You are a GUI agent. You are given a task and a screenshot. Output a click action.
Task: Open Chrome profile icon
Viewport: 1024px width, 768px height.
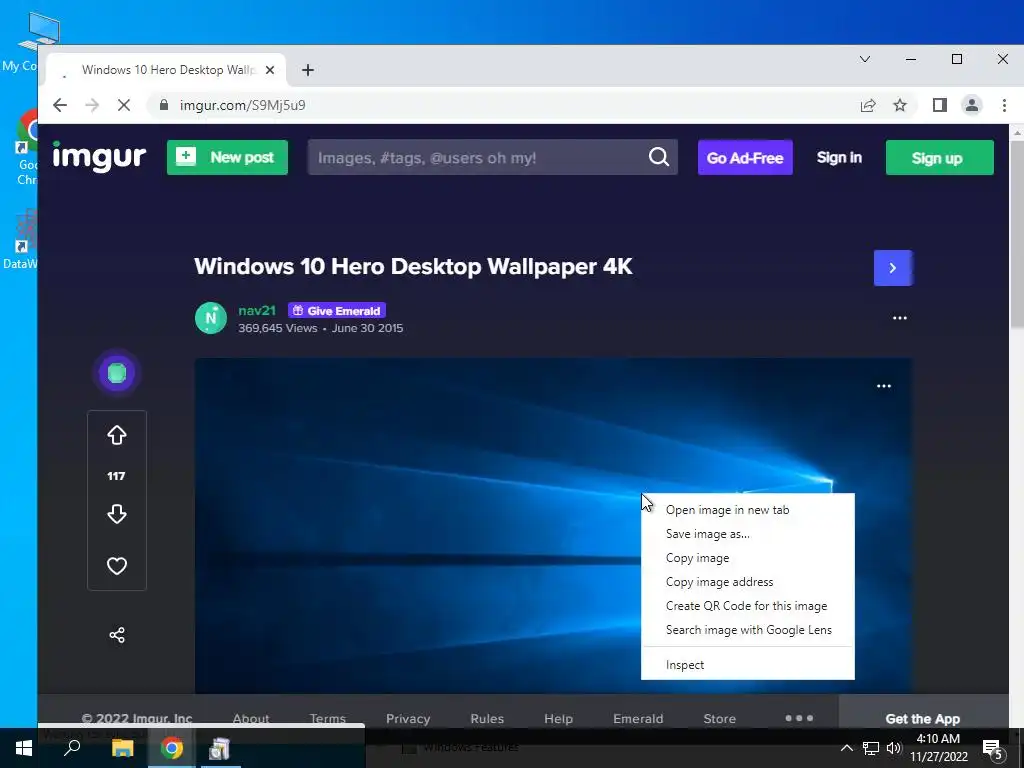click(972, 105)
